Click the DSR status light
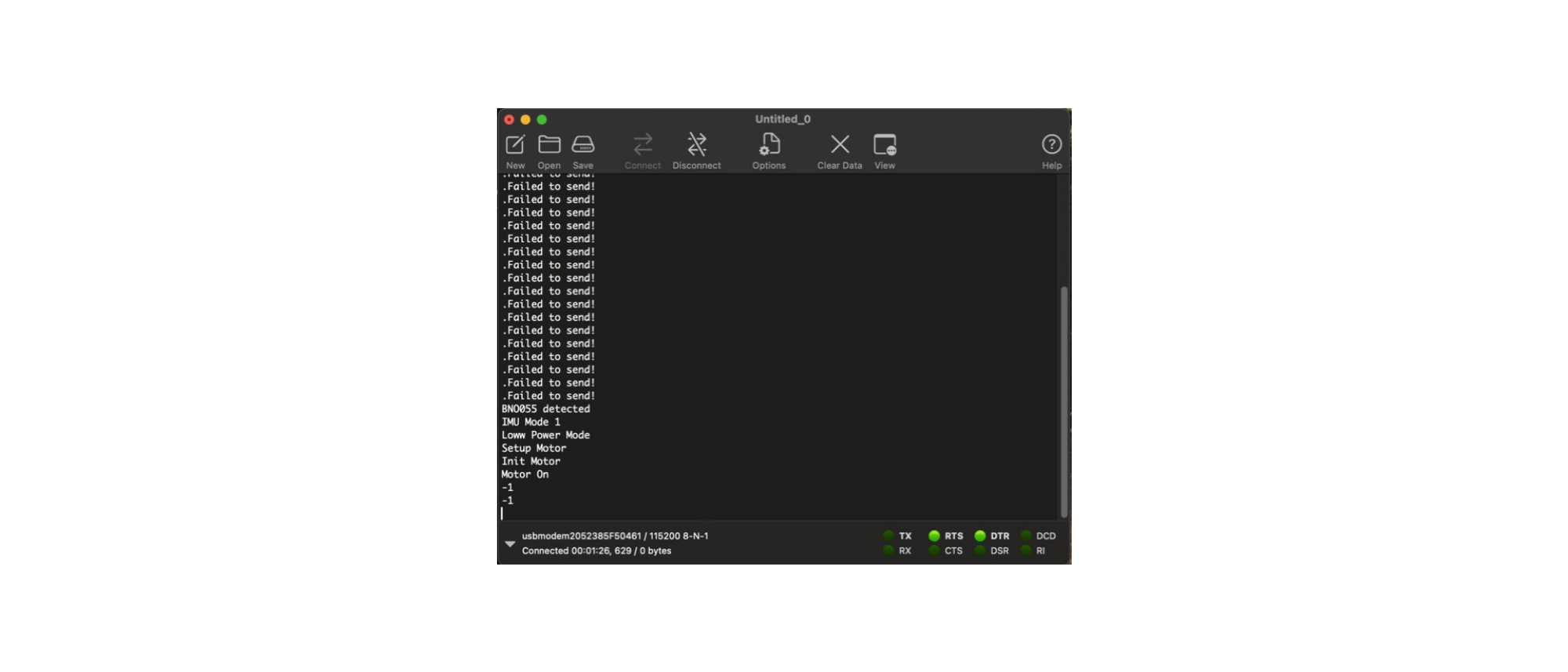This screenshot has height=672, width=1568. point(980,551)
